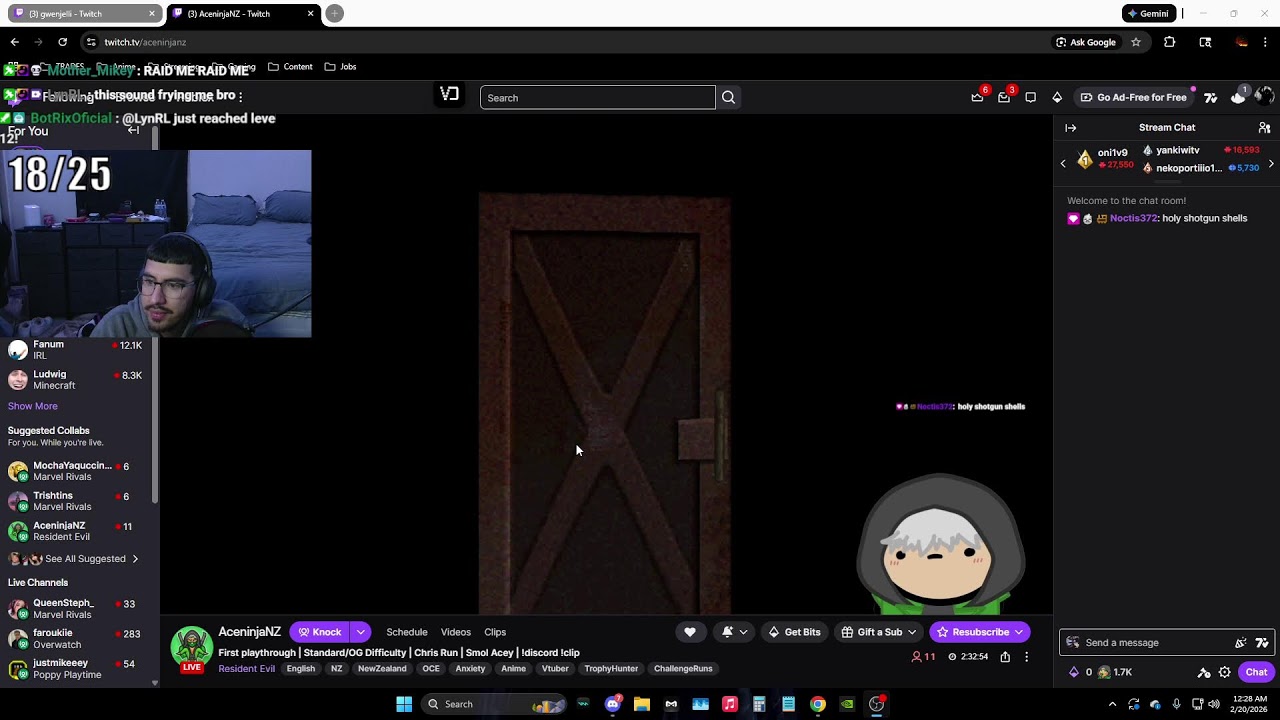Open the Clips tab
This screenshot has height=720, width=1280.
tap(495, 632)
